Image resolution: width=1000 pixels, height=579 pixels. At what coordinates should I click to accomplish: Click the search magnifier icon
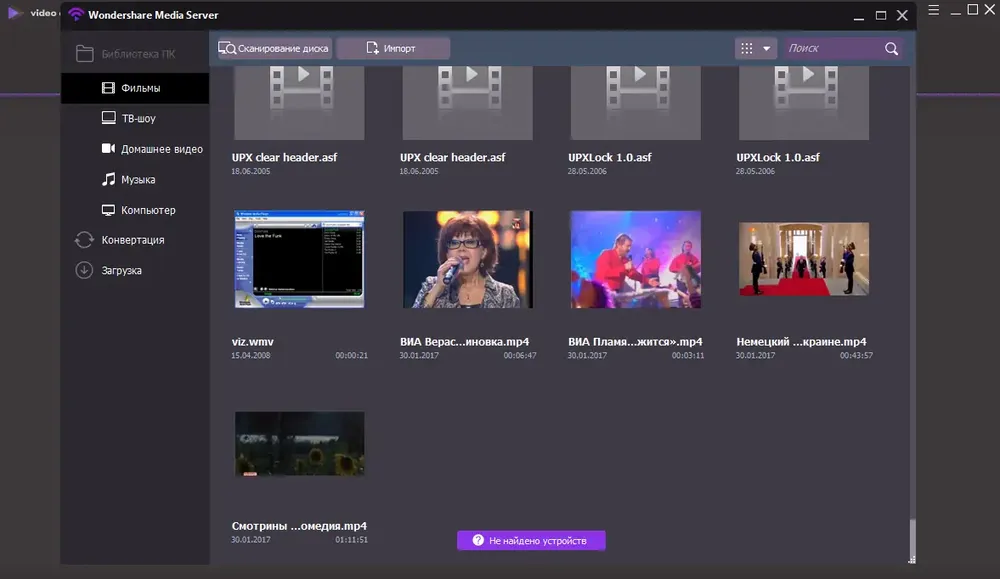891,48
